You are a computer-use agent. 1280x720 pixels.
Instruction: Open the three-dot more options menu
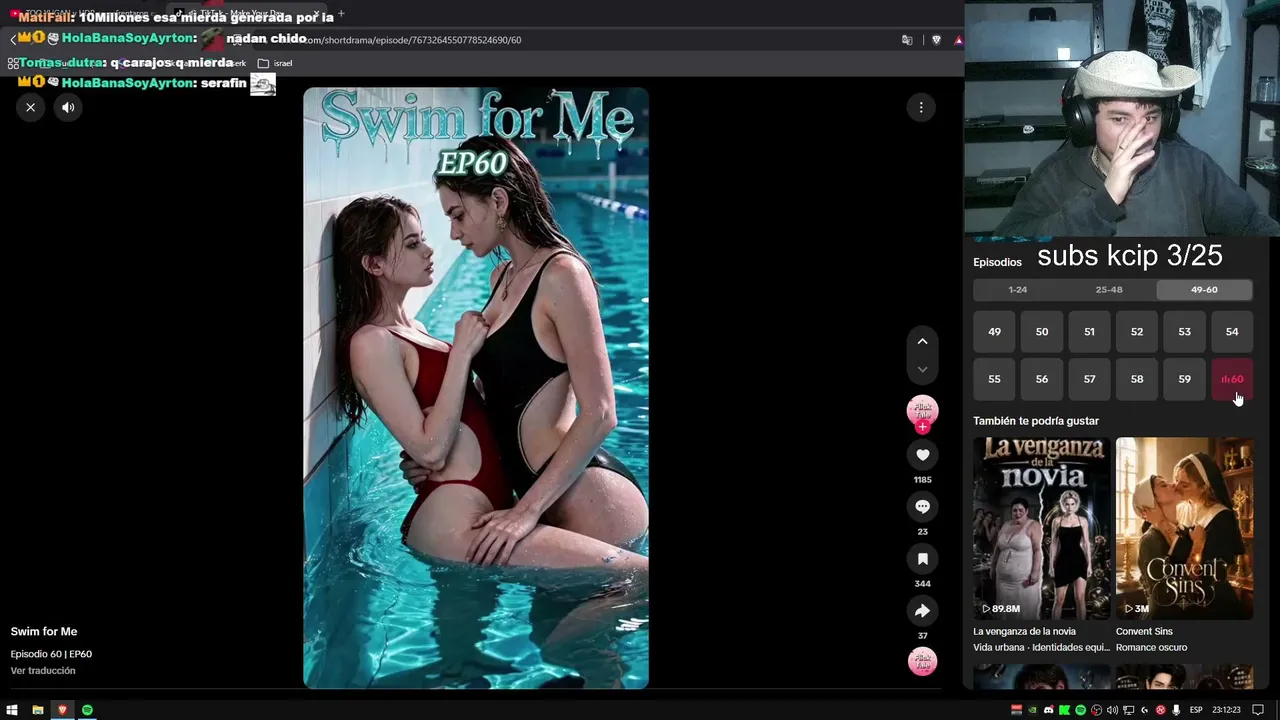pyautogui.click(x=921, y=107)
